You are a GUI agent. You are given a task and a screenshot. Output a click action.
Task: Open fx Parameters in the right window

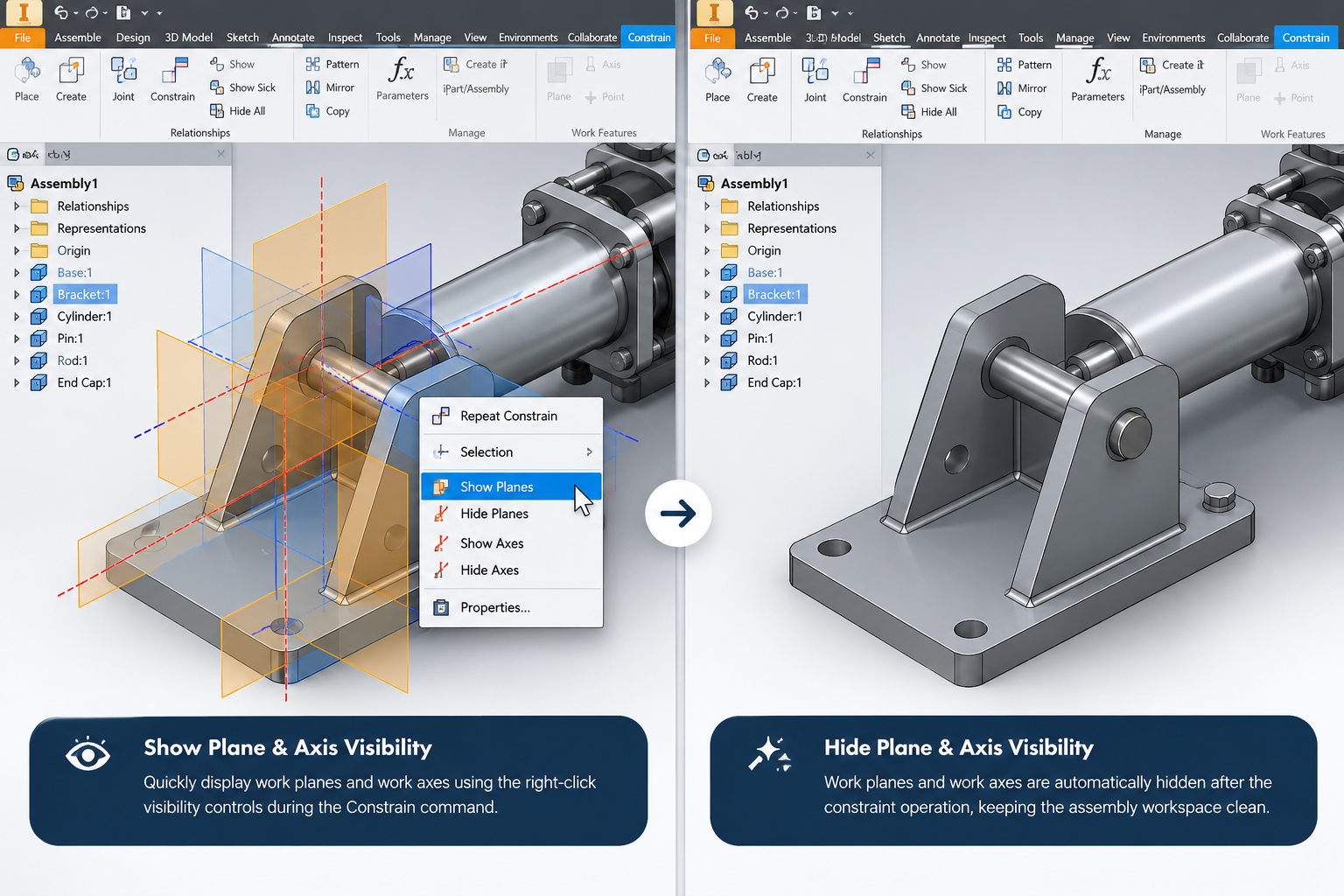pyautogui.click(x=1098, y=79)
